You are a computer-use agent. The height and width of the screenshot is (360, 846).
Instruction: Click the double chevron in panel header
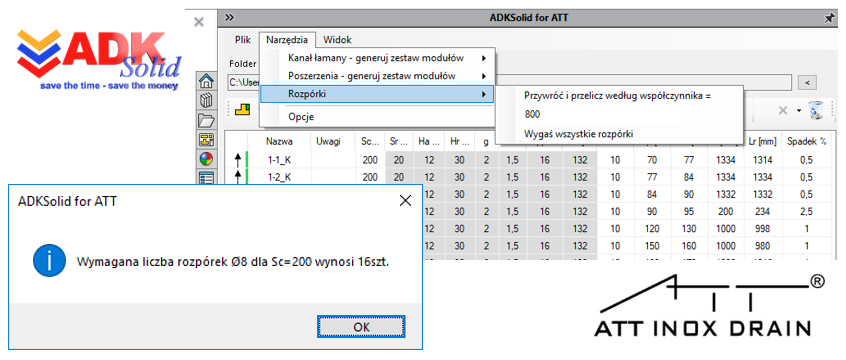click(229, 18)
